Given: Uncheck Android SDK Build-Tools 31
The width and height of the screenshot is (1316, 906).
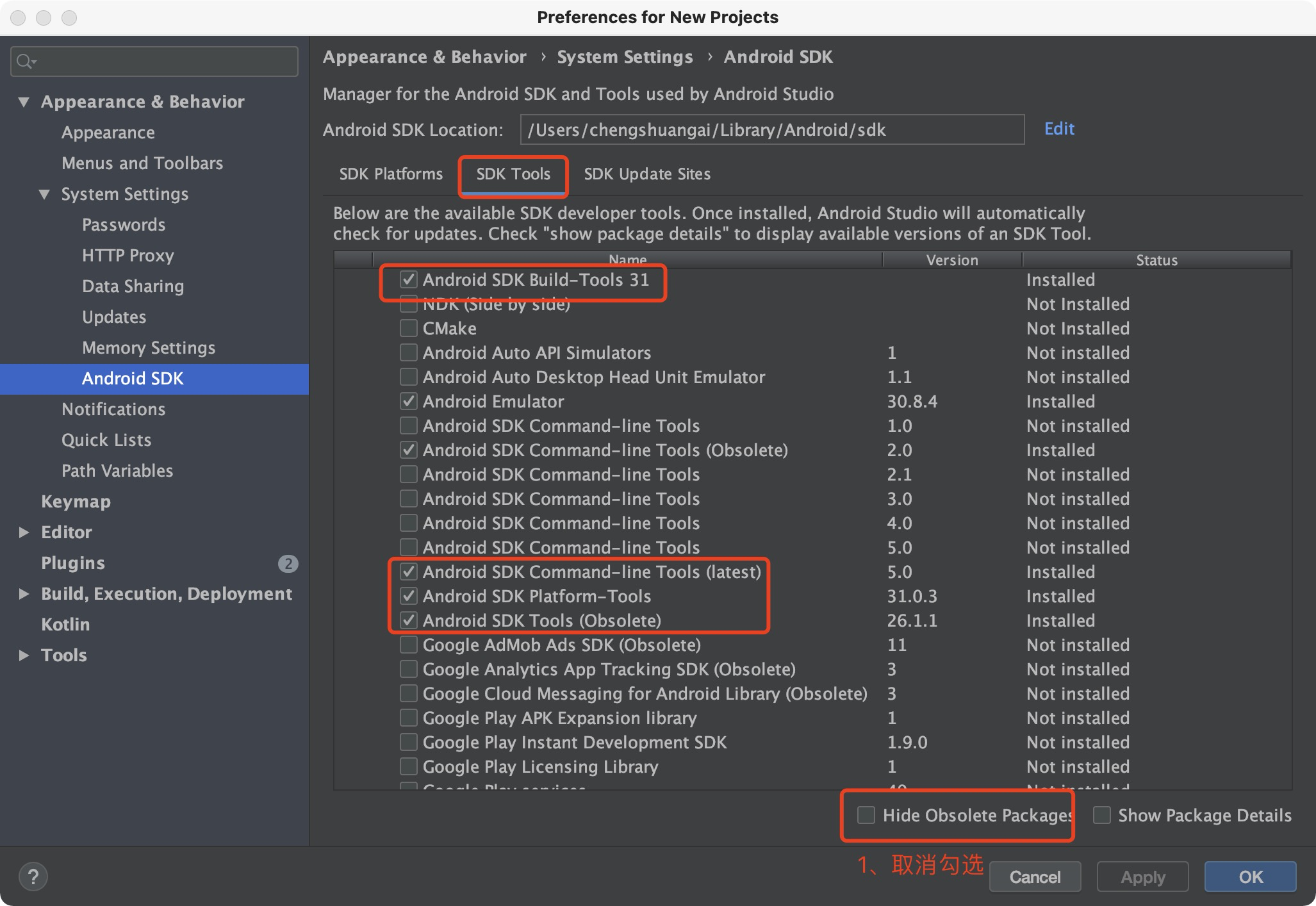Looking at the screenshot, I should 409,279.
